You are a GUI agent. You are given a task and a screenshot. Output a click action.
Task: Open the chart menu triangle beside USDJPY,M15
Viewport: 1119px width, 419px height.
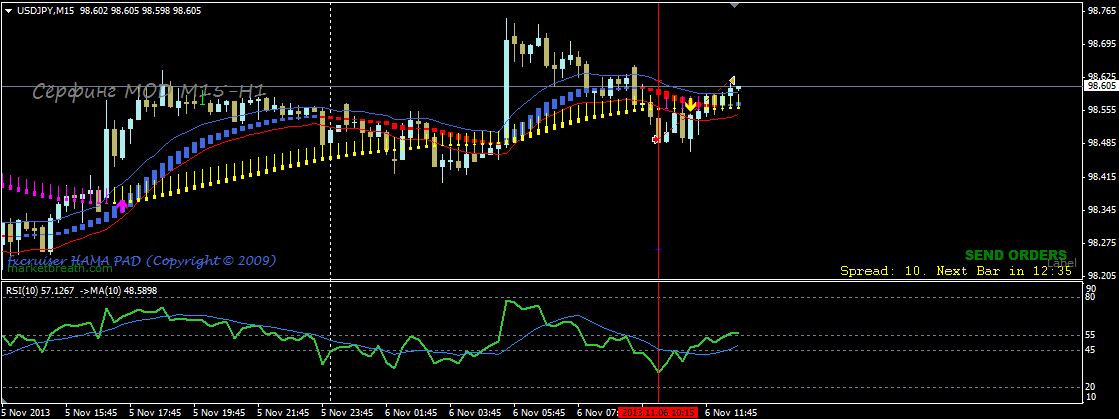click(8, 9)
